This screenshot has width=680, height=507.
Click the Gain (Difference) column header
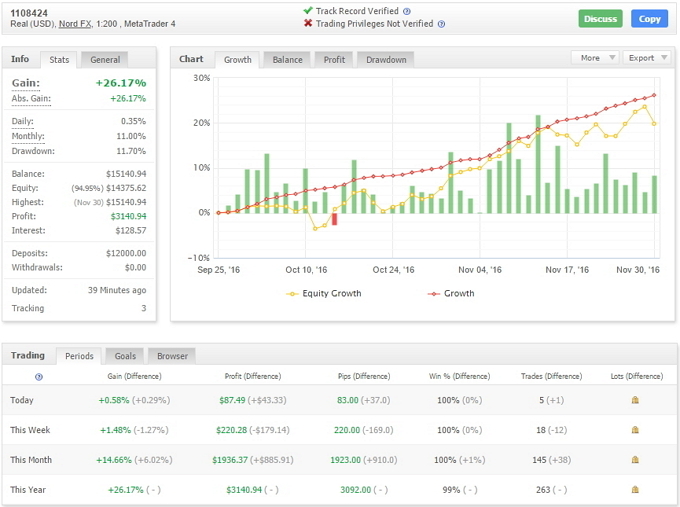[x=134, y=376]
